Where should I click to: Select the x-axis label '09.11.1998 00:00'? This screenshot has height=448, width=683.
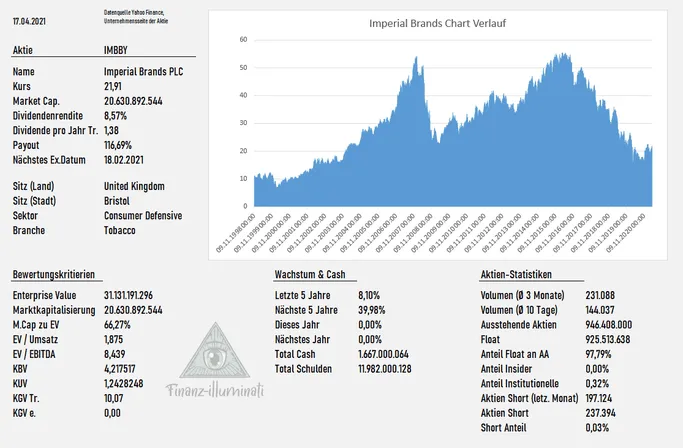click(235, 233)
